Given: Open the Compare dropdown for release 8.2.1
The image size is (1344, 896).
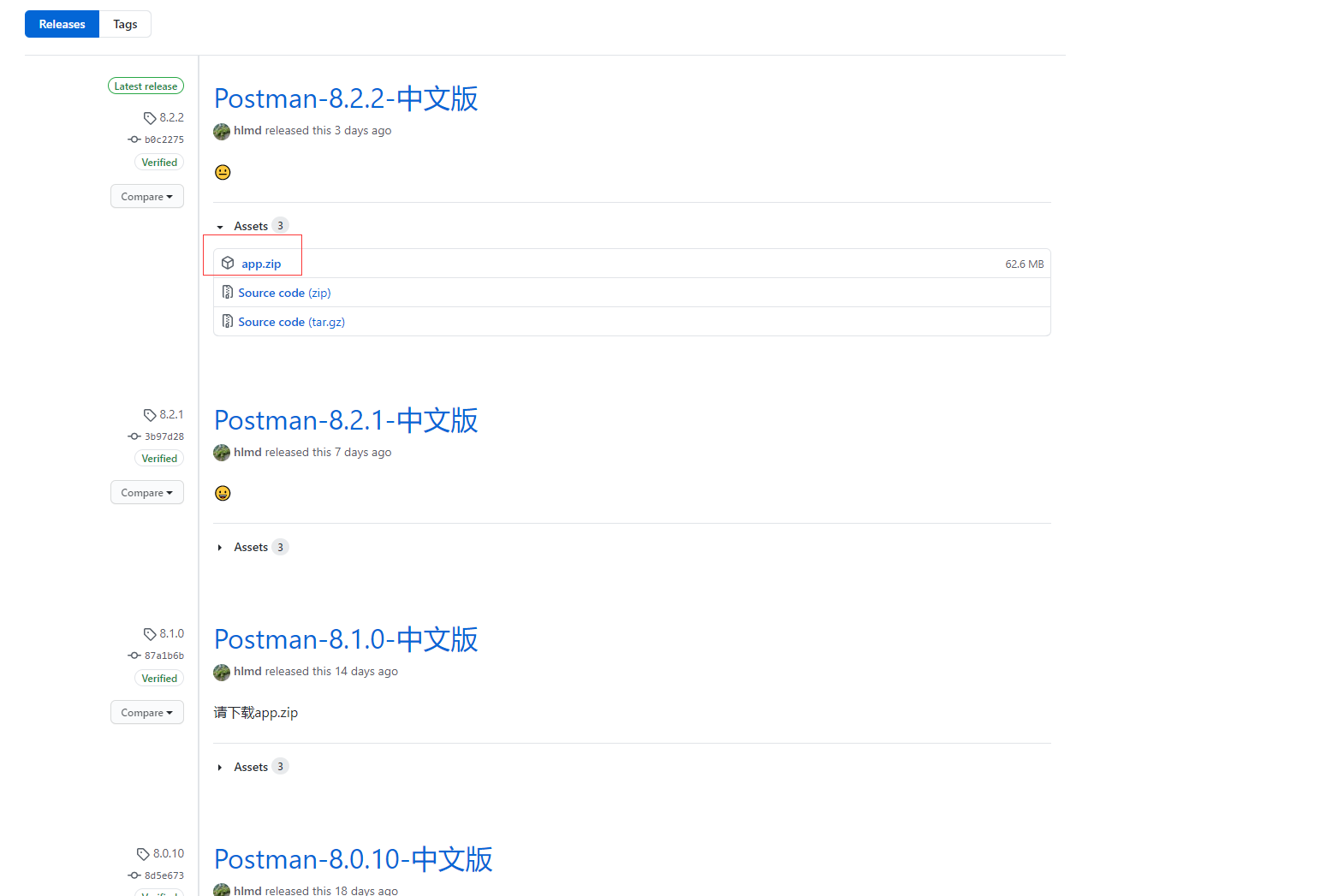Looking at the screenshot, I should [x=147, y=493].
